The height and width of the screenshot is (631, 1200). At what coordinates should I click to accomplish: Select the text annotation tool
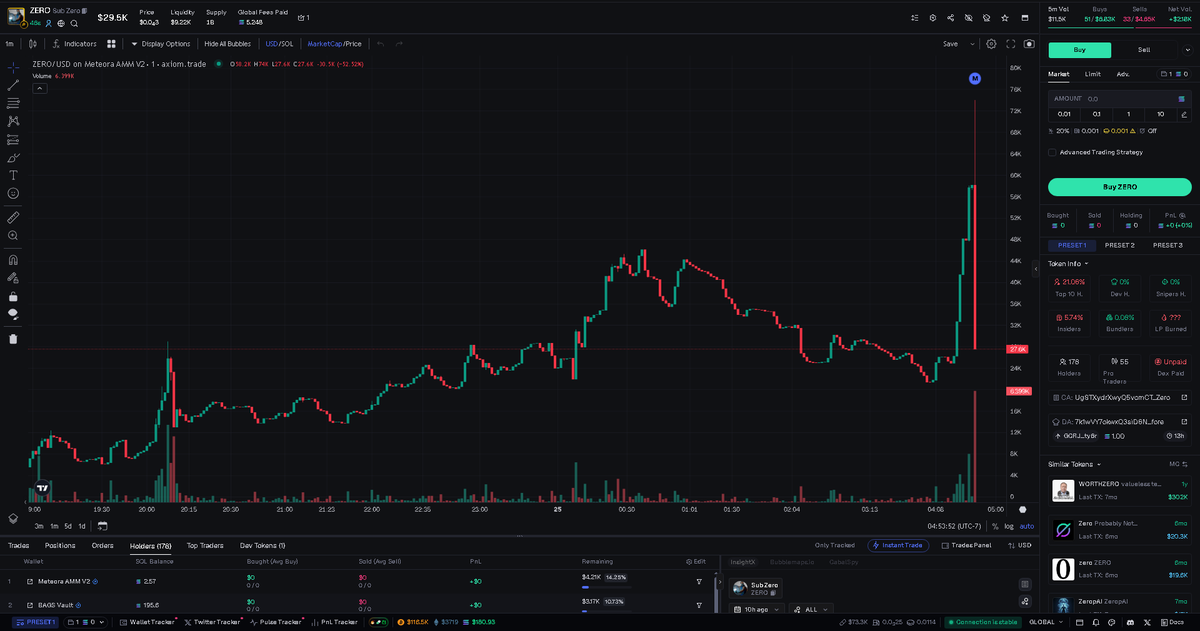coord(13,175)
